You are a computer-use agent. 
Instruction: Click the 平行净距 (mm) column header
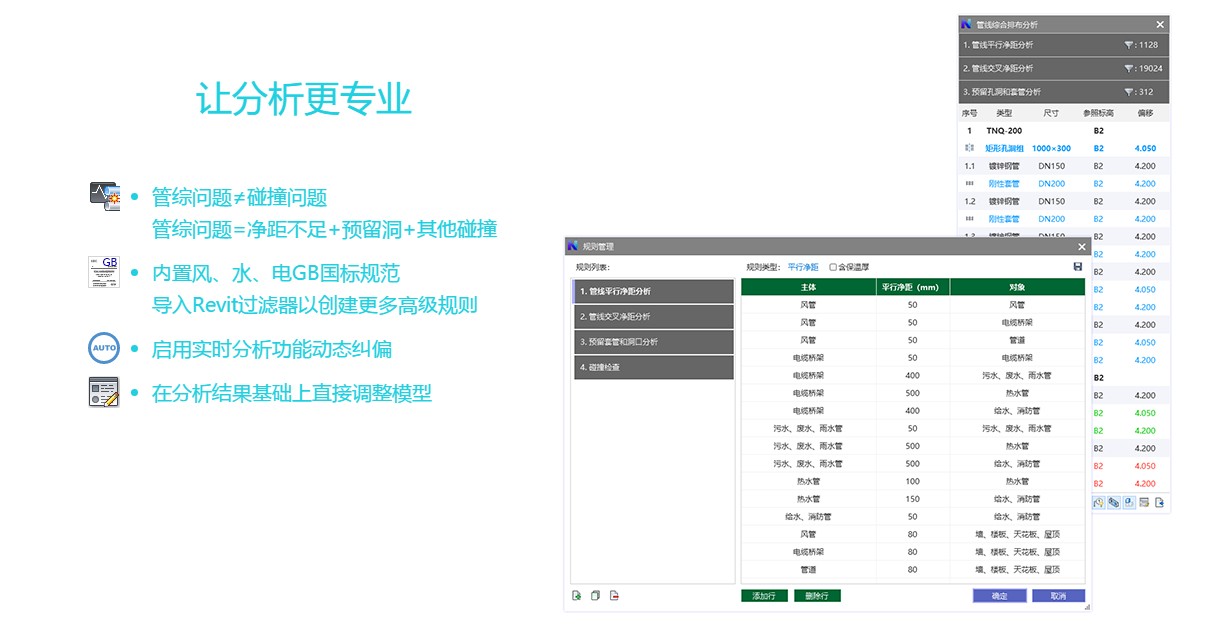912,288
